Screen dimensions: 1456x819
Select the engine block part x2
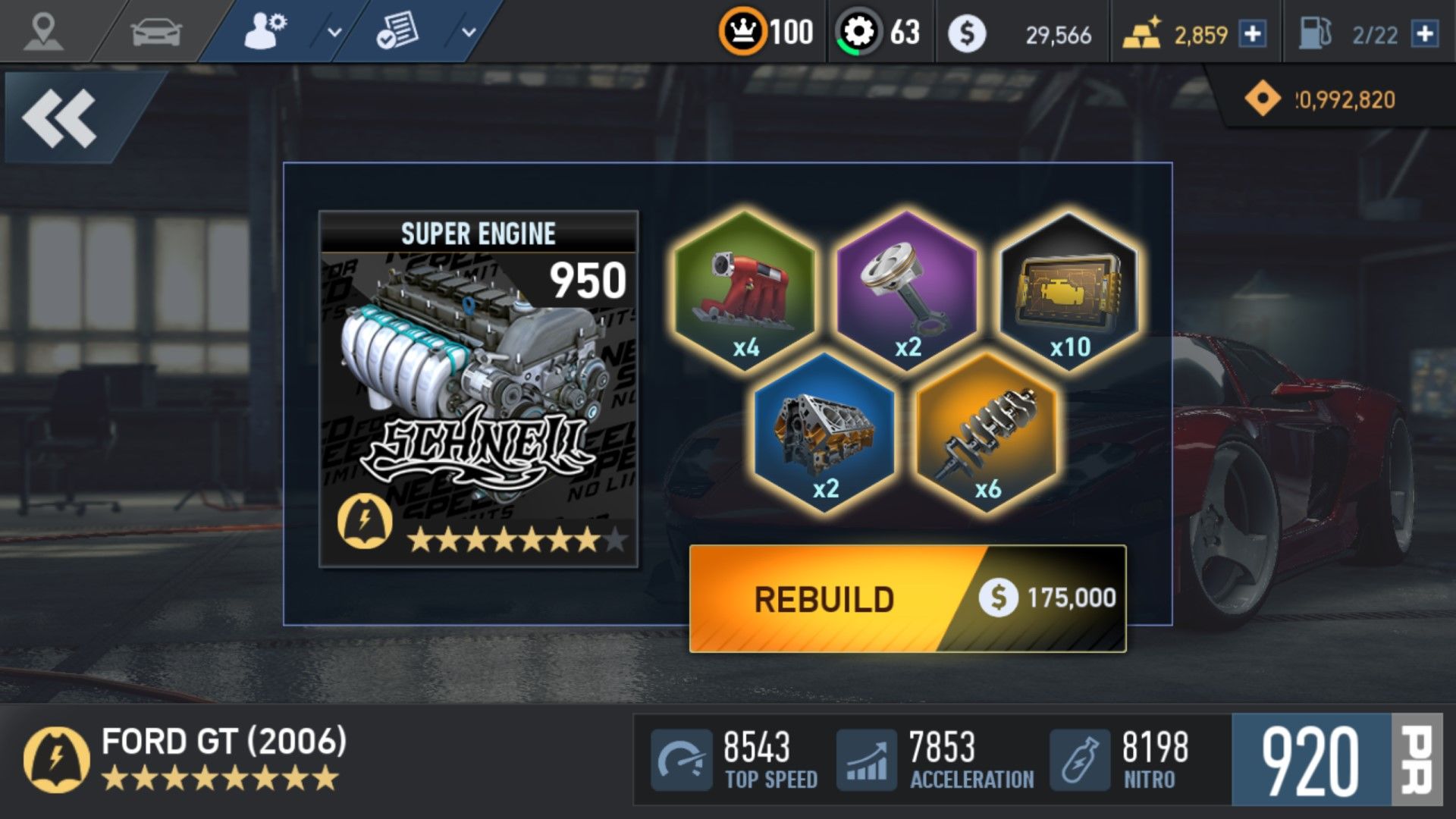(826, 432)
